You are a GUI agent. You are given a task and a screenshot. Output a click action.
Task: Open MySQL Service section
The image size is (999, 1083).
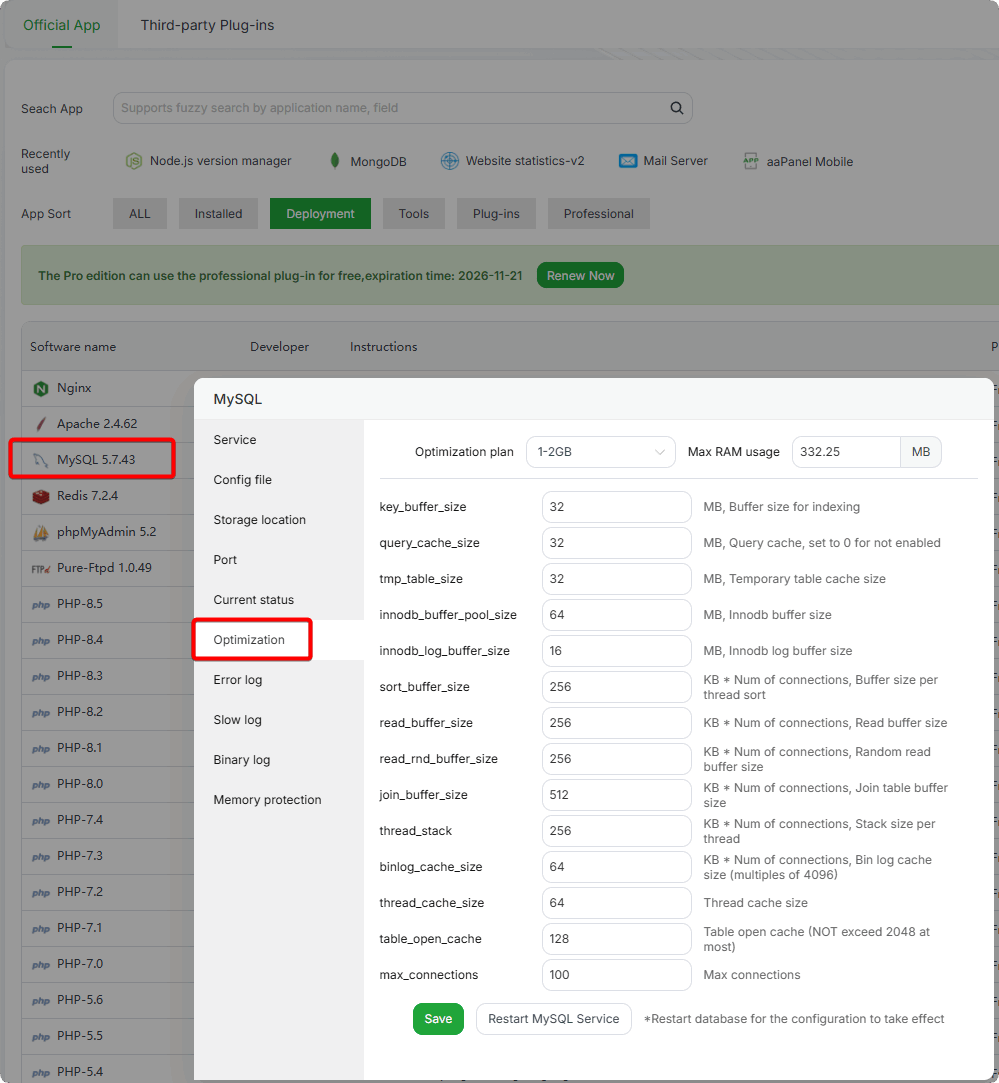click(278, 440)
